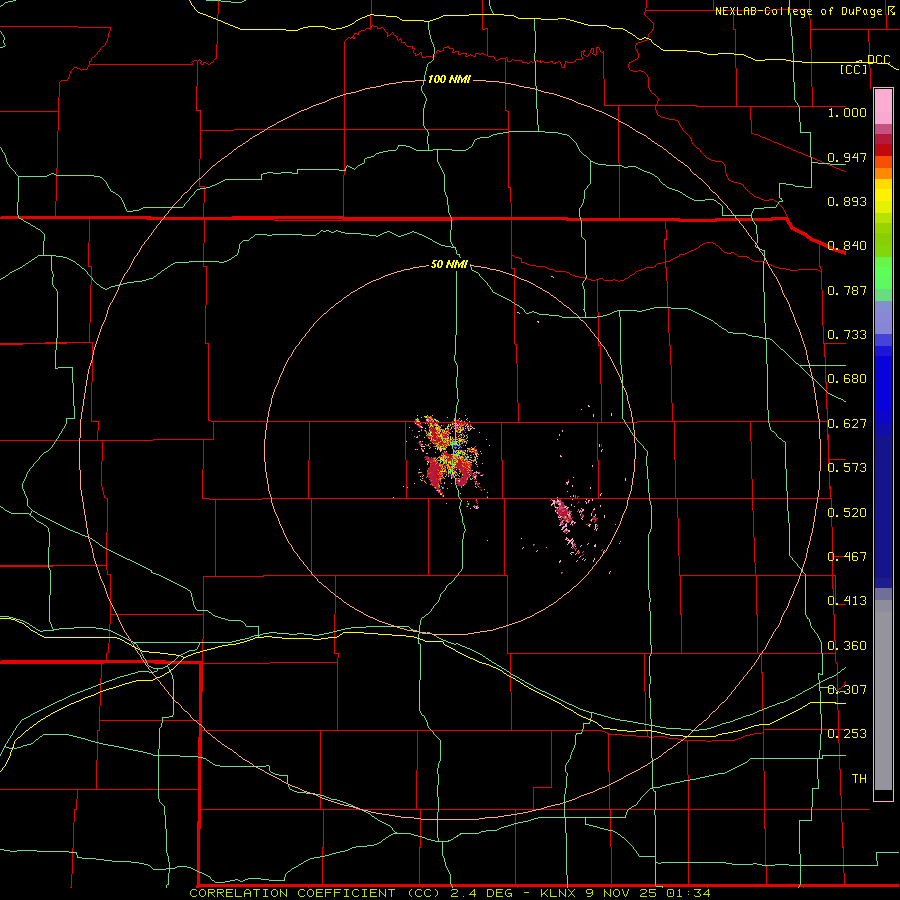This screenshot has width=900, height=900.
Task: Click the NEXLAB-College of DuPage header text
Action: click(x=799, y=11)
